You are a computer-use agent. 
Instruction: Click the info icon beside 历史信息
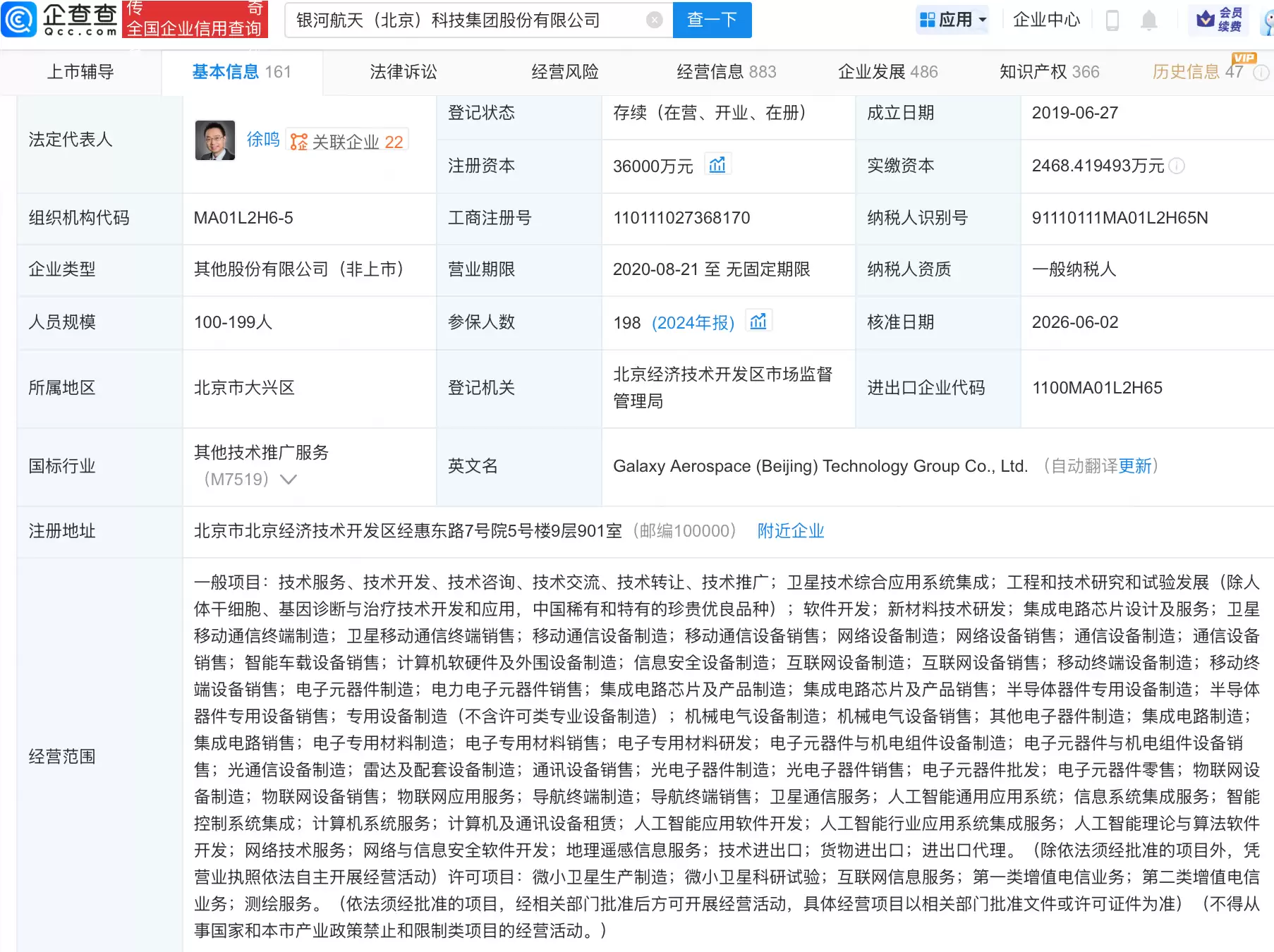[1261, 72]
